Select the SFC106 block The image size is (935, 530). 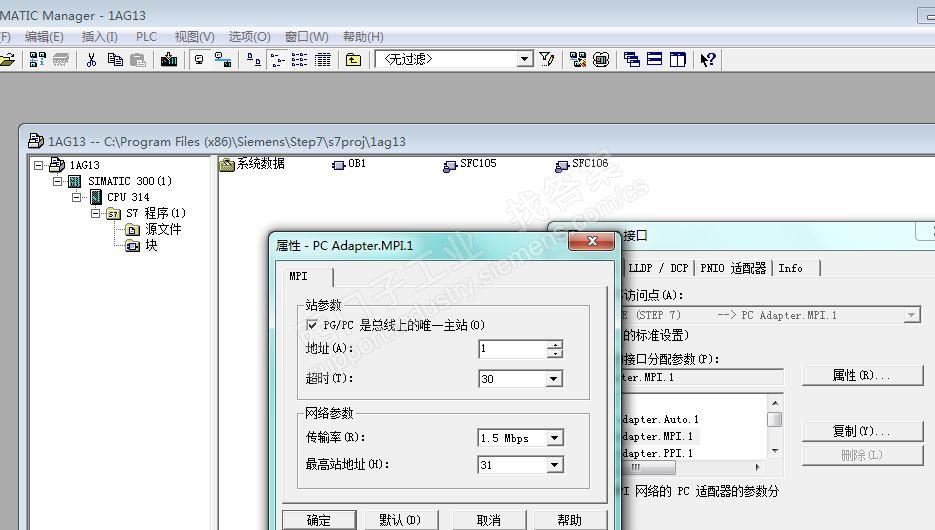point(582,164)
